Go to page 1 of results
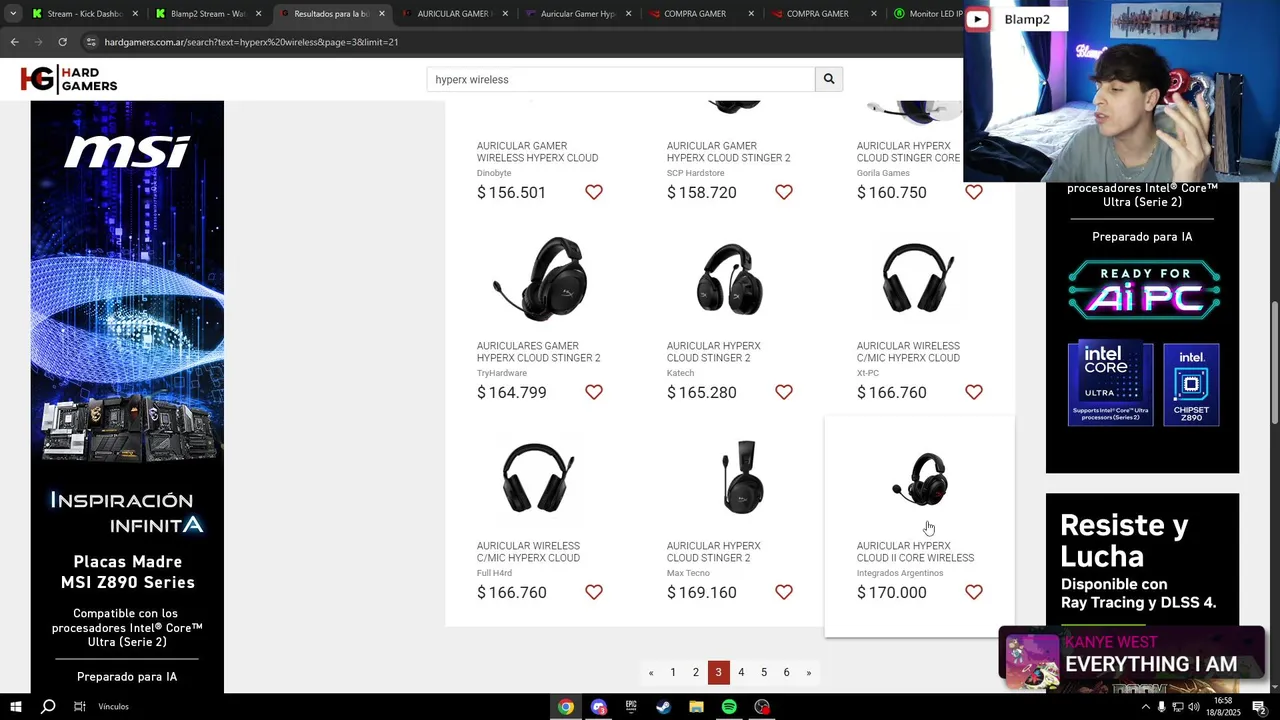Image resolution: width=1280 pixels, height=720 pixels. [673, 672]
